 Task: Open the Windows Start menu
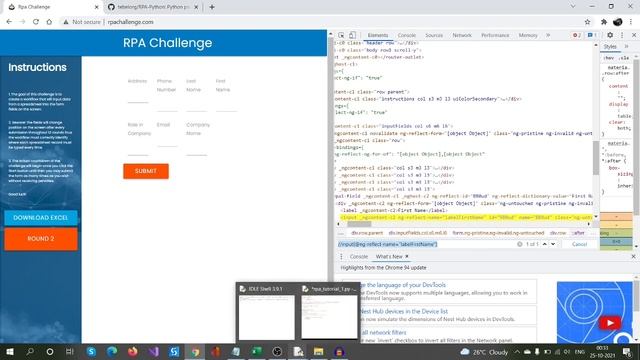tap(10, 351)
